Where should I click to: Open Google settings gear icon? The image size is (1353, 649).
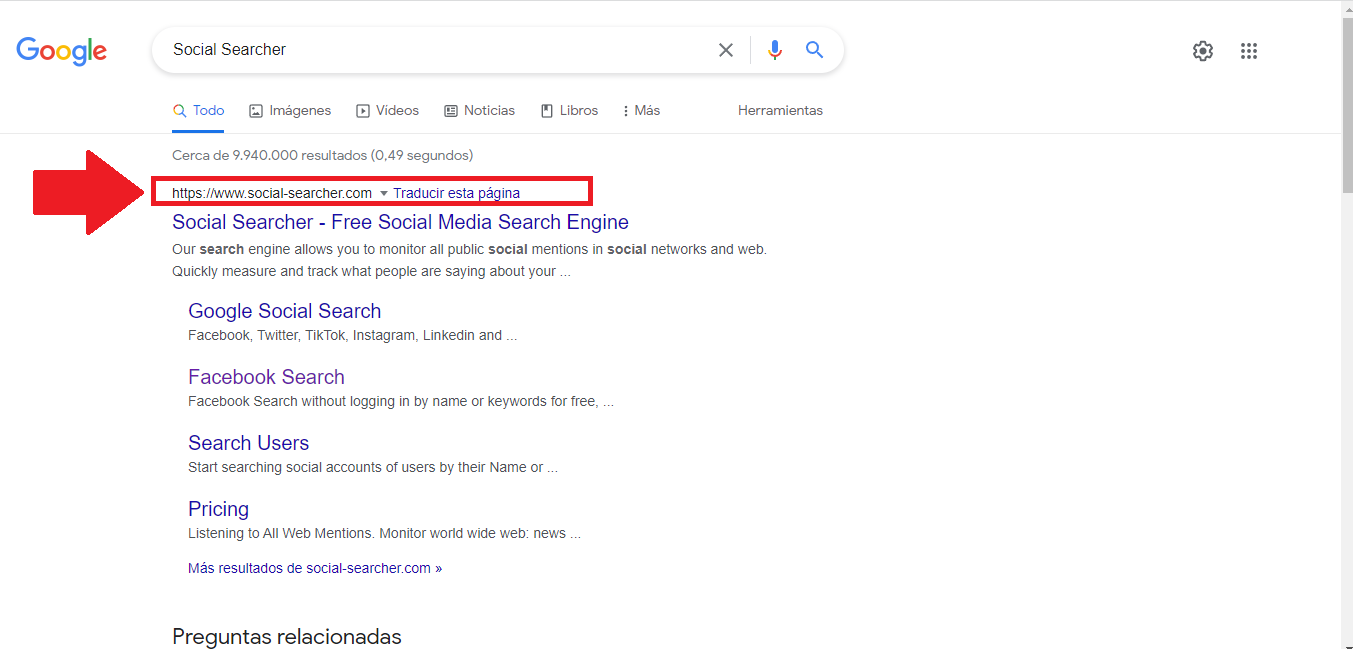1203,51
